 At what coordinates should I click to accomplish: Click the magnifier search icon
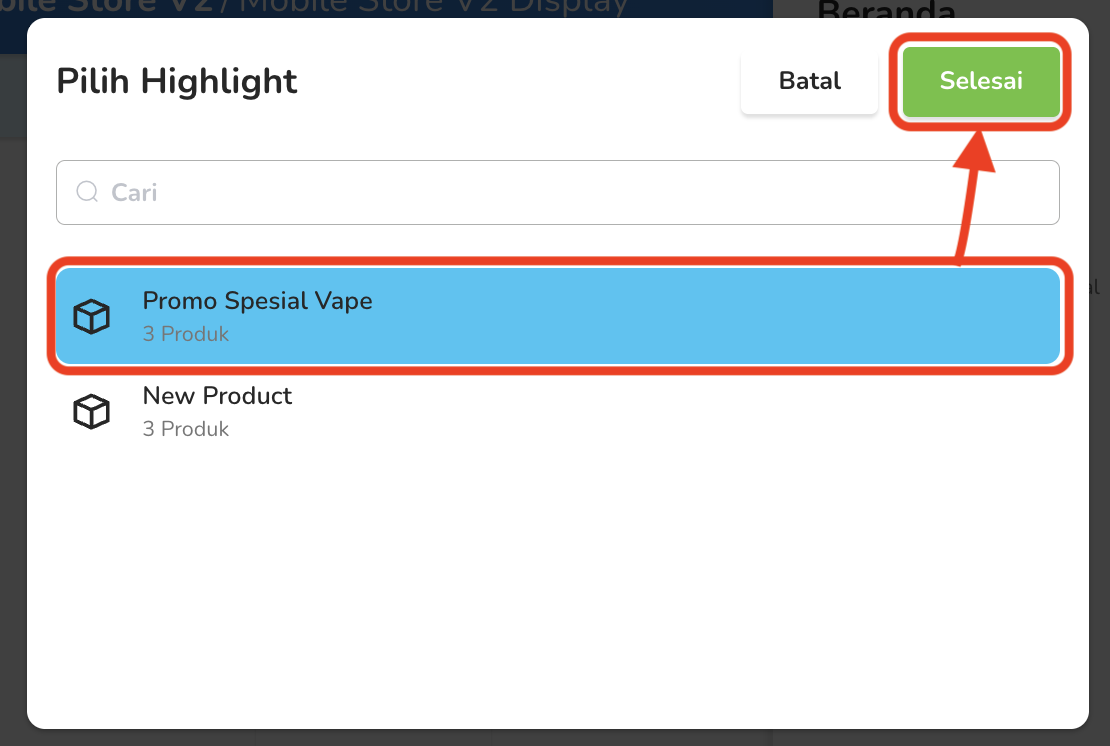pos(87,192)
